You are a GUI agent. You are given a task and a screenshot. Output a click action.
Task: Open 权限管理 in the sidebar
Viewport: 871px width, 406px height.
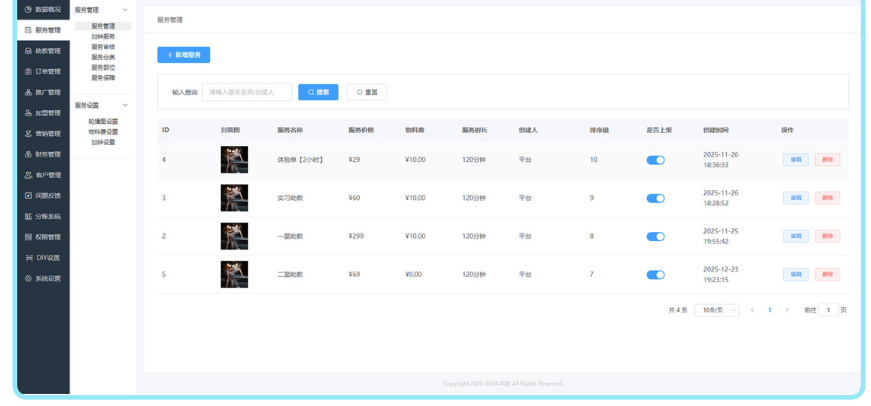(x=42, y=237)
